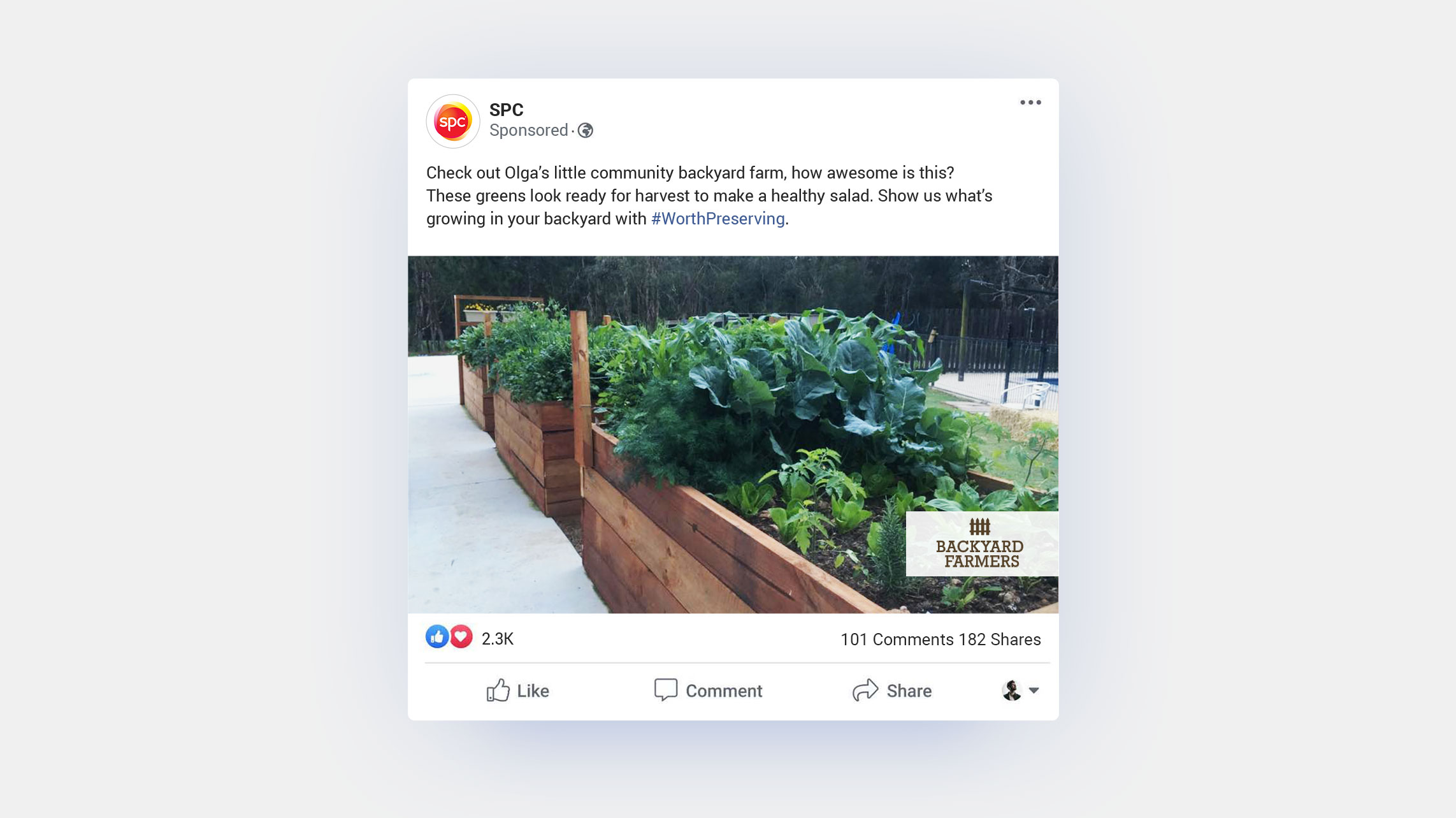This screenshot has height=818, width=1456.
Task: Click the Comment button label
Action: [x=724, y=691]
